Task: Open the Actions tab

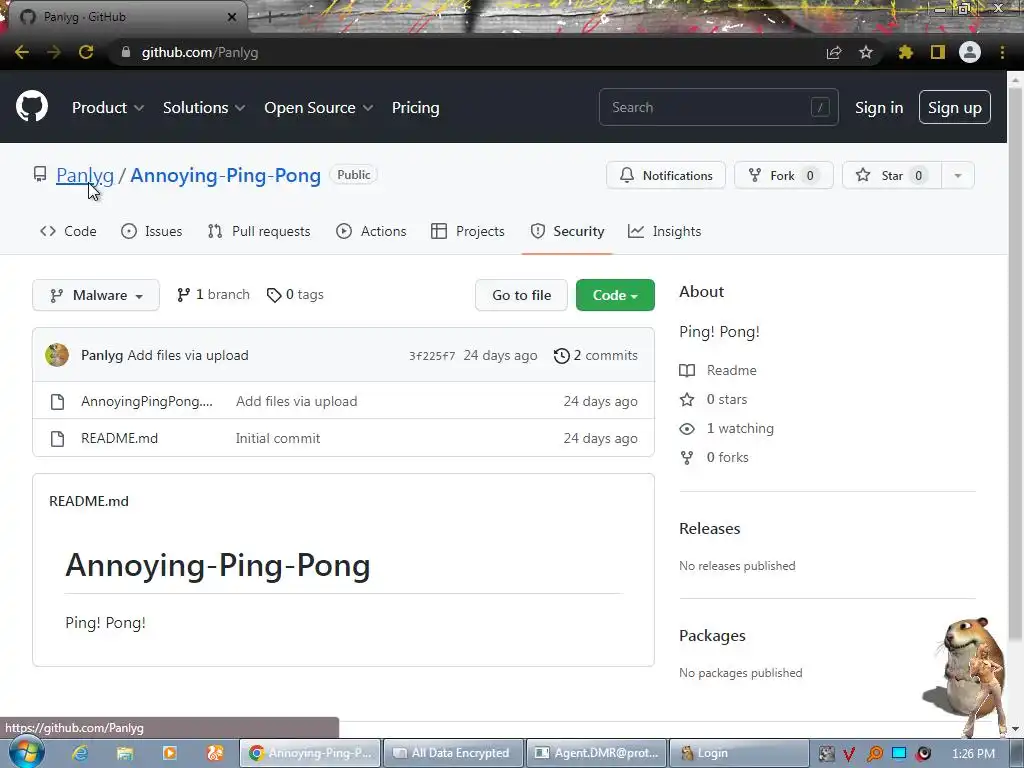Action: point(371,231)
